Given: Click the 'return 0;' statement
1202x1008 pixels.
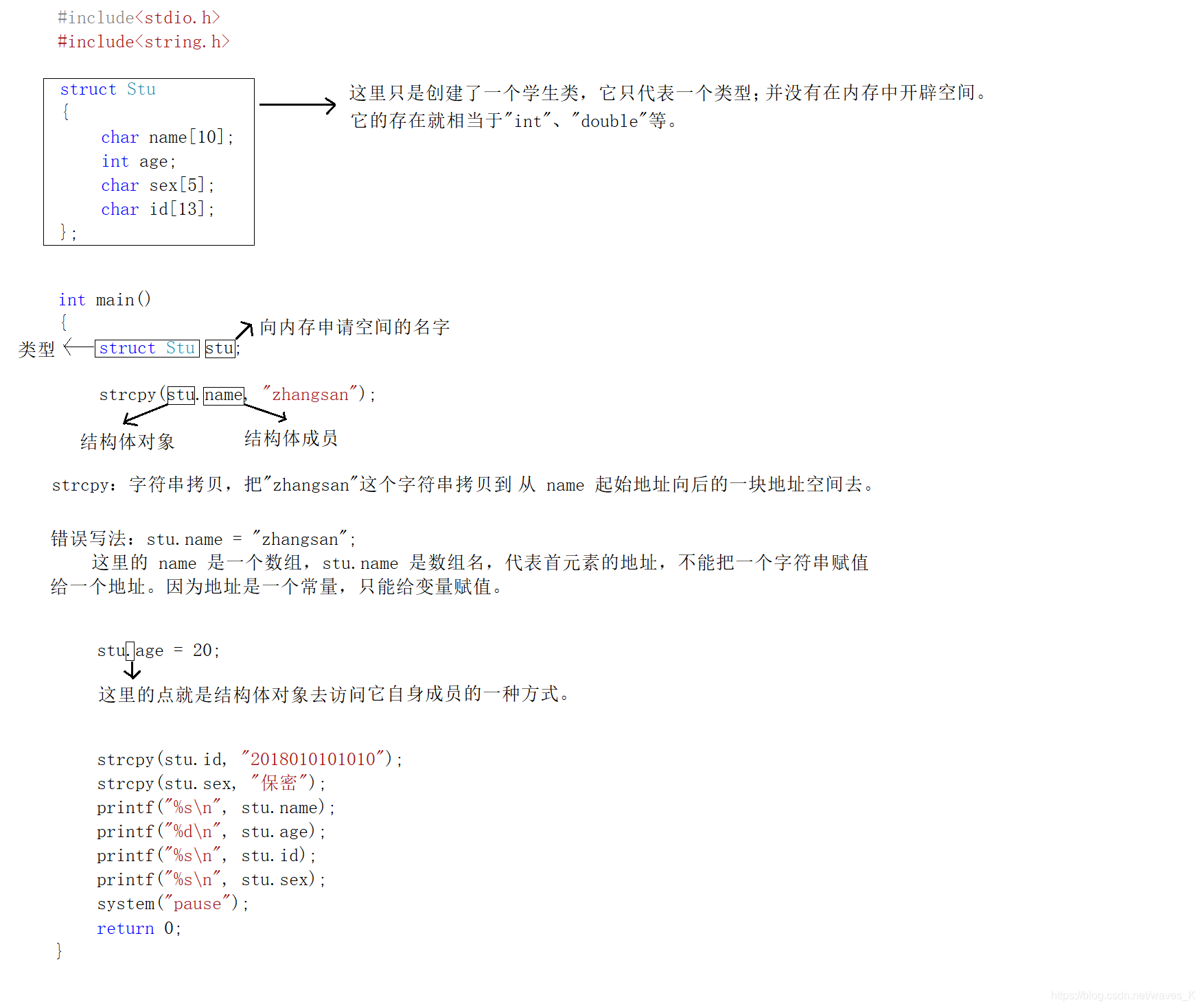Looking at the screenshot, I should [139, 928].
